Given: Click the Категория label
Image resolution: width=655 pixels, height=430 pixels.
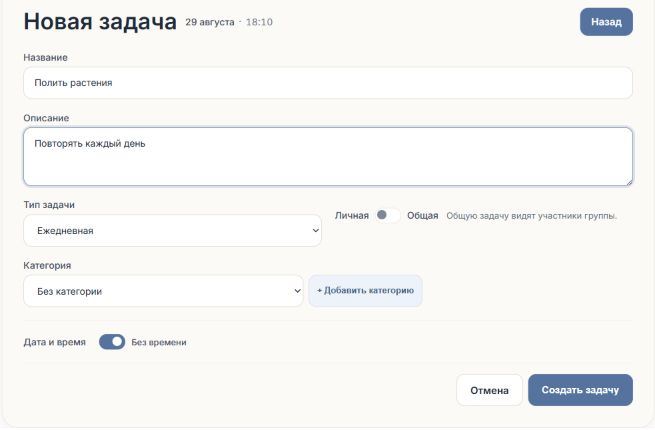Looking at the screenshot, I should pos(47,266).
